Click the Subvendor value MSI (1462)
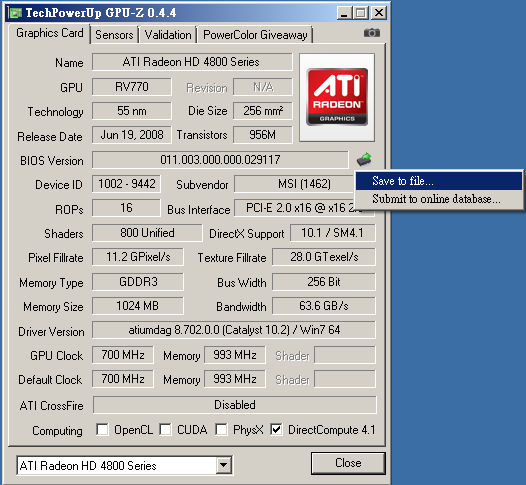This screenshot has width=526, height=485. [x=294, y=184]
